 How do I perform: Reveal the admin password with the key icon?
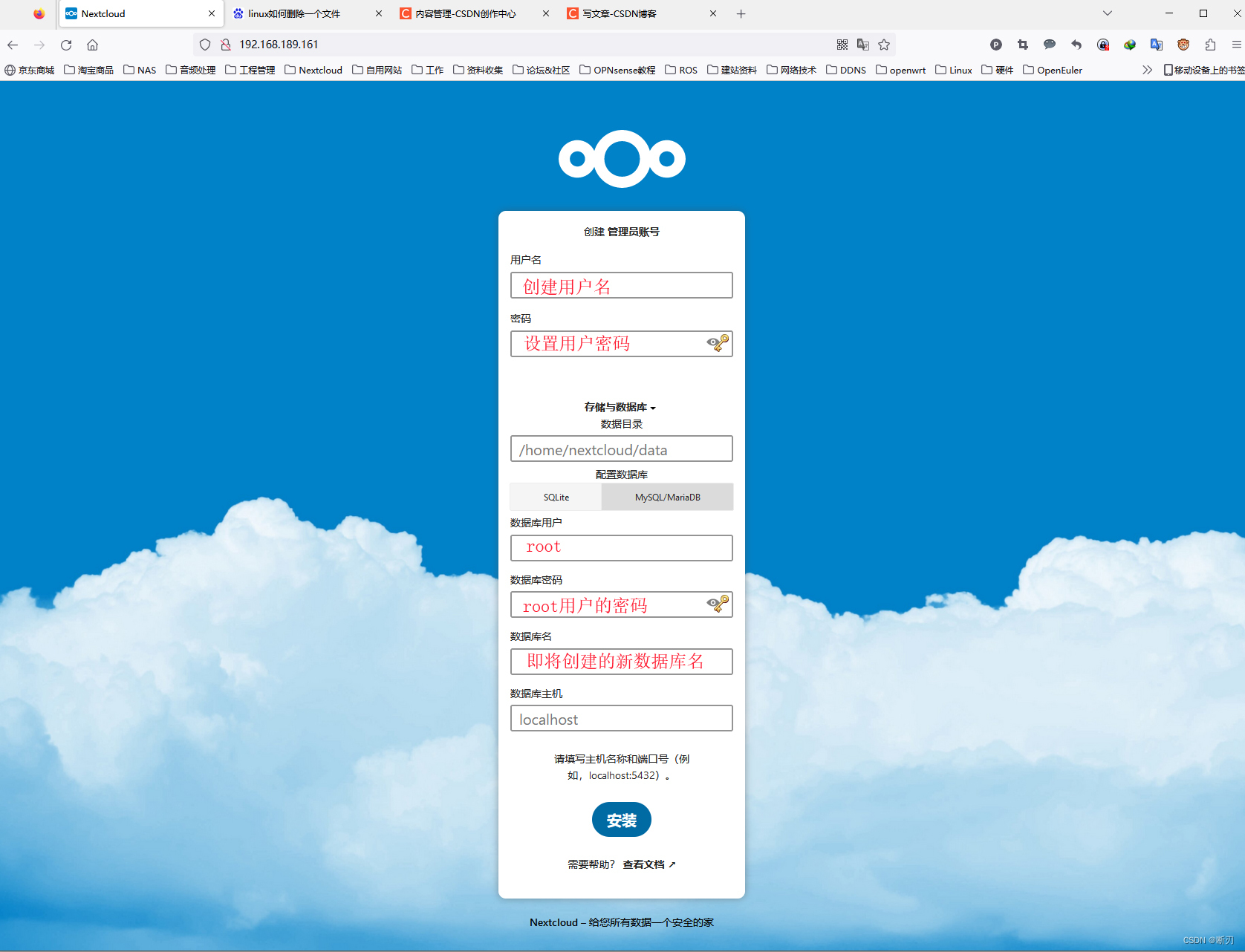[716, 343]
